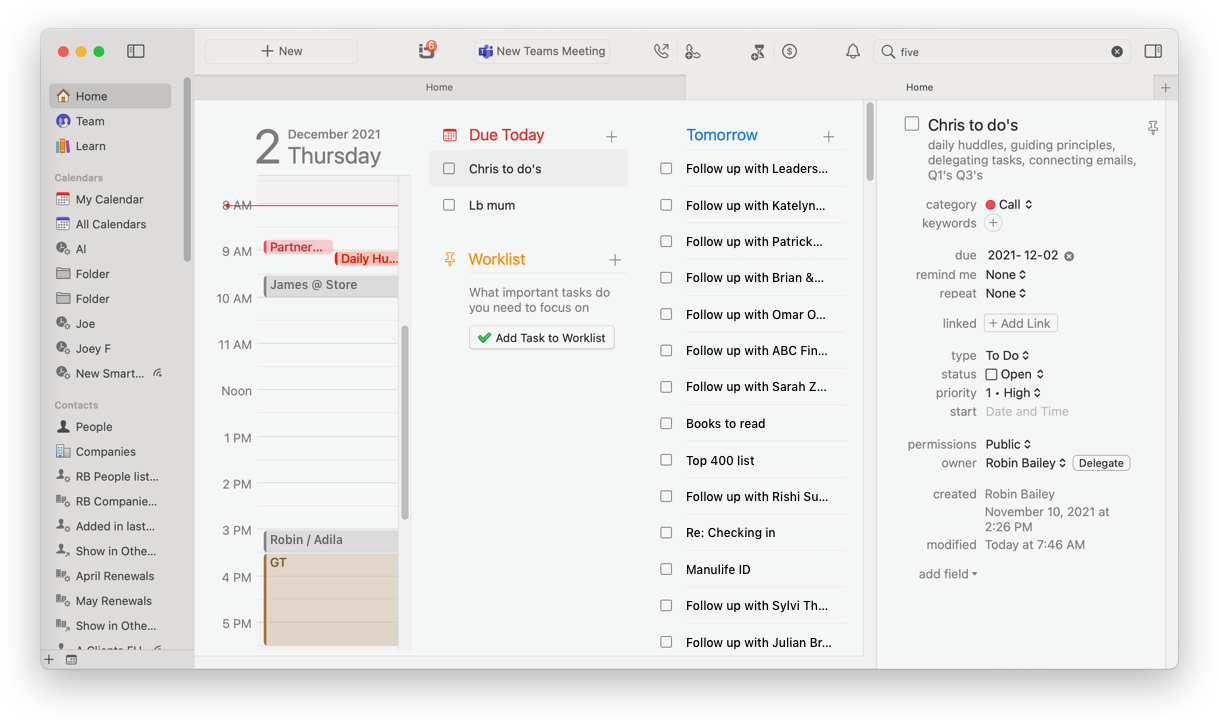Click the icon right of the phone icon
Screen dimensions: 1219x722
[693, 51]
